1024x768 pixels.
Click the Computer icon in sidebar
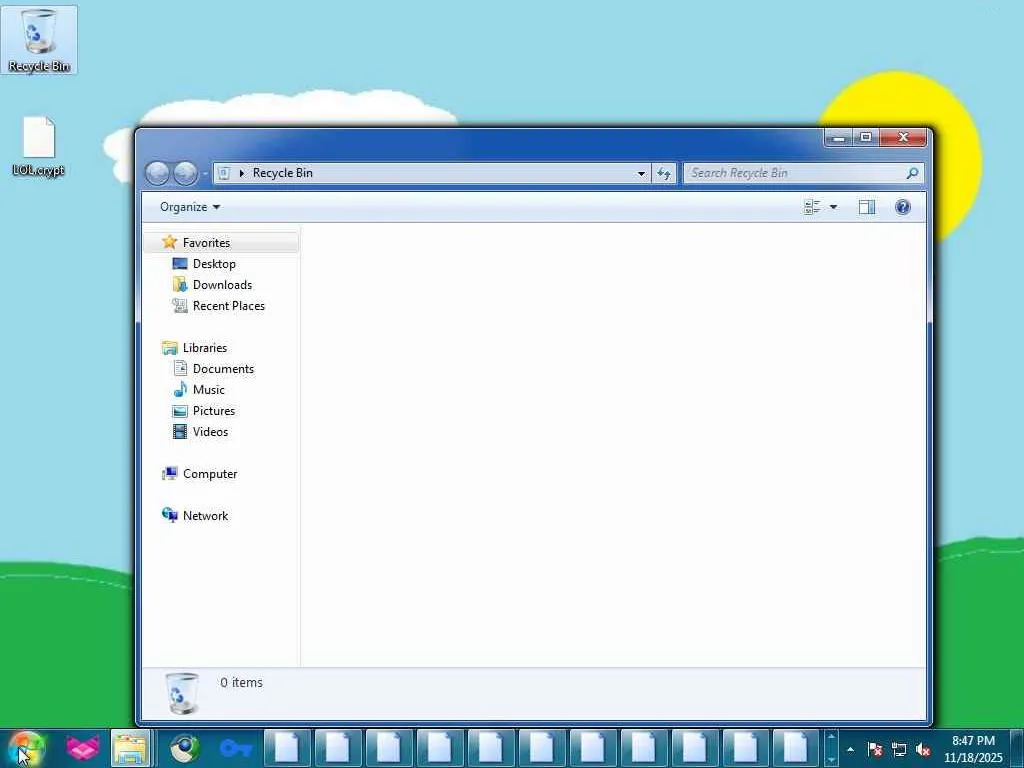(170, 474)
